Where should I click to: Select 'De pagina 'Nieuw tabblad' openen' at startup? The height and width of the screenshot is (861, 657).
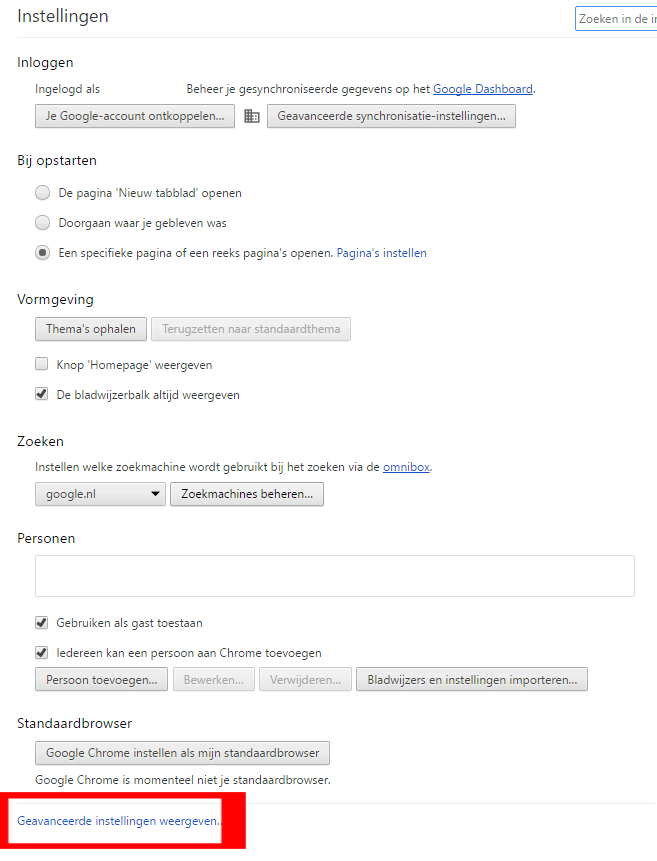[42, 192]
